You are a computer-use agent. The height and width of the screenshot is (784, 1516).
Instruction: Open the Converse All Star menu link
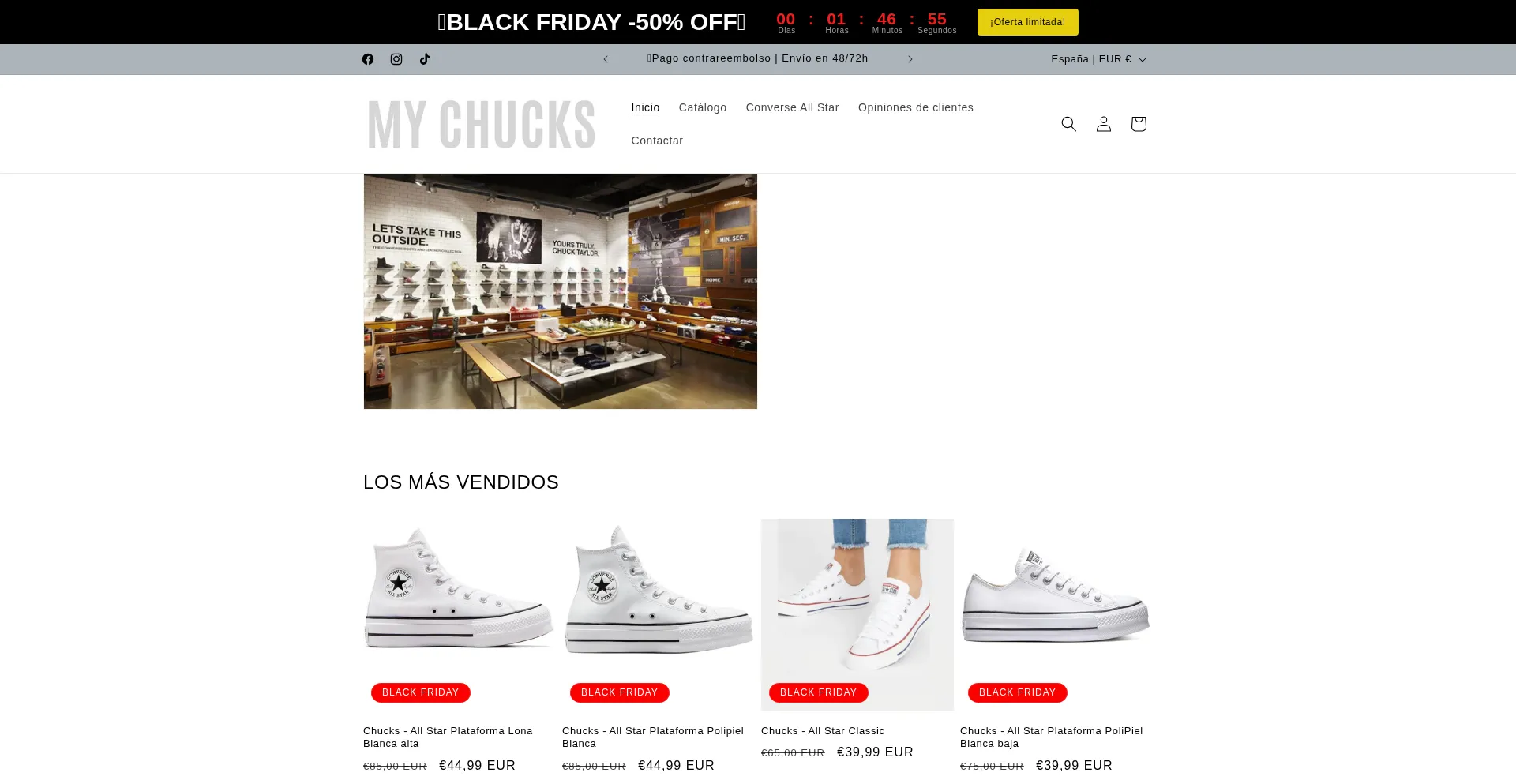tap(793, 107)
